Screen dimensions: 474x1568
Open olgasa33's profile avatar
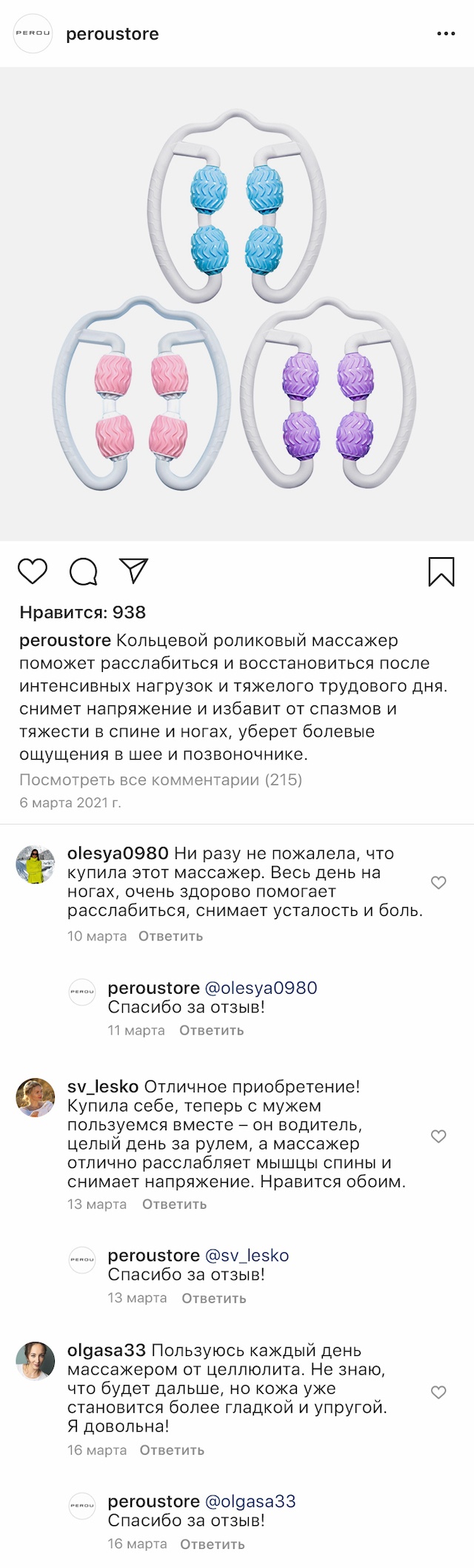pos(36,1361)
